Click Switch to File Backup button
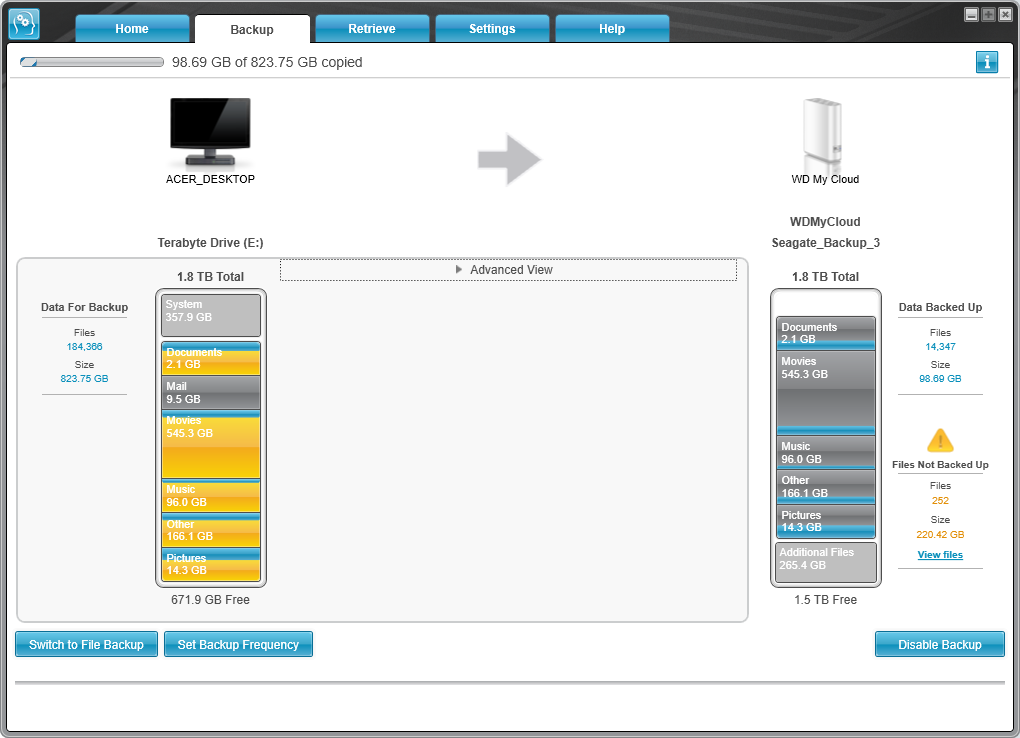The height and width of the screenshot is (738, 1020). point(87,644)
